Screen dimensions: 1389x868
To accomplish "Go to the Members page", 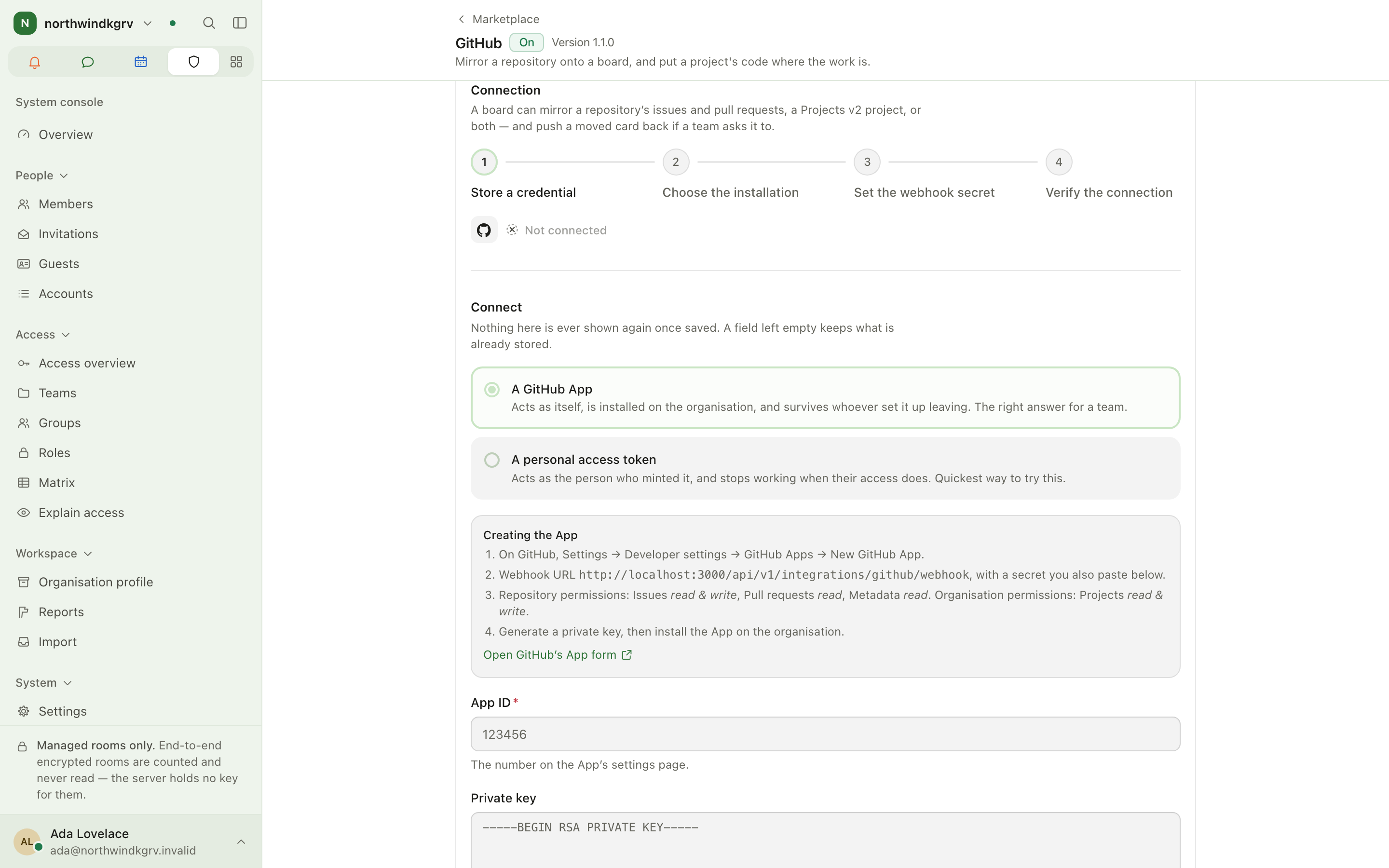I will pyautogui.click(x=131, y=204).
